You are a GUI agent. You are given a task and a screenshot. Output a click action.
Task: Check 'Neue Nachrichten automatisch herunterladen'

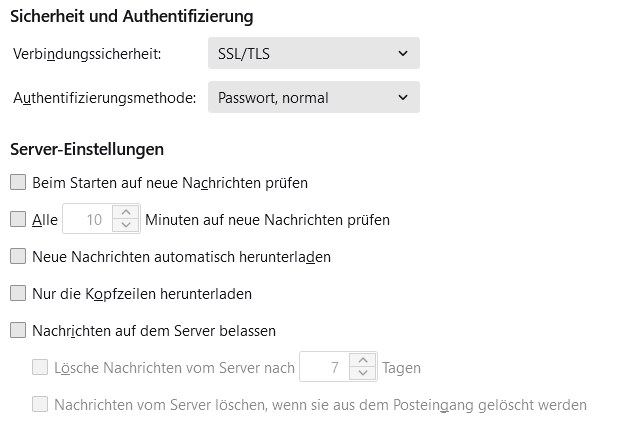pyautogui.click(x=18, y=256)
